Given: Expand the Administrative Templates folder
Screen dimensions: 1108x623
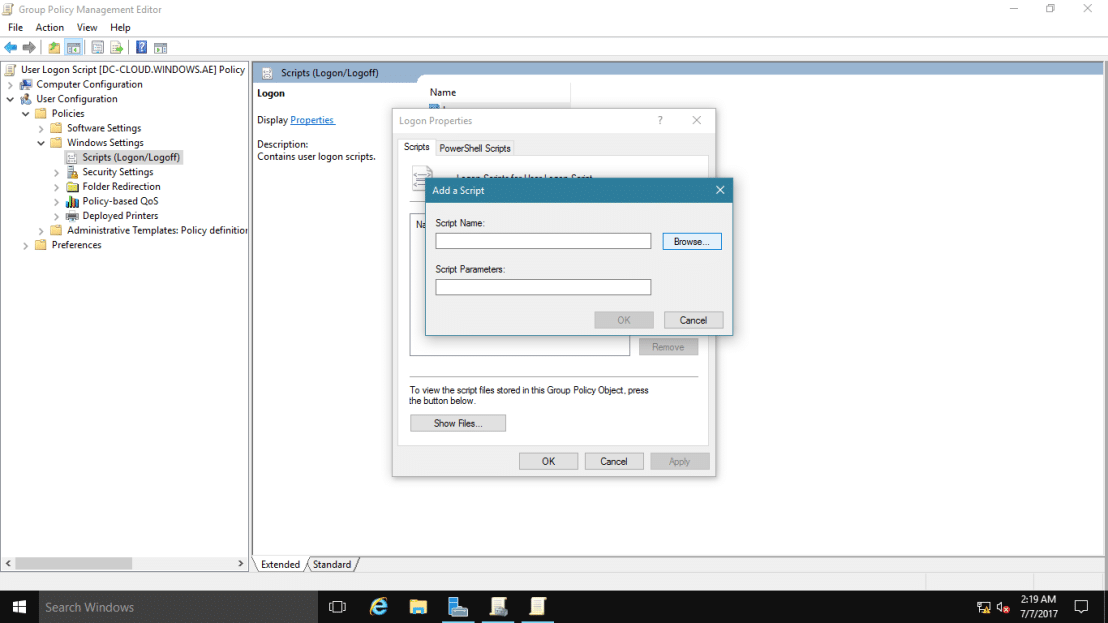Looking at the screenshot, I should 41,231.
